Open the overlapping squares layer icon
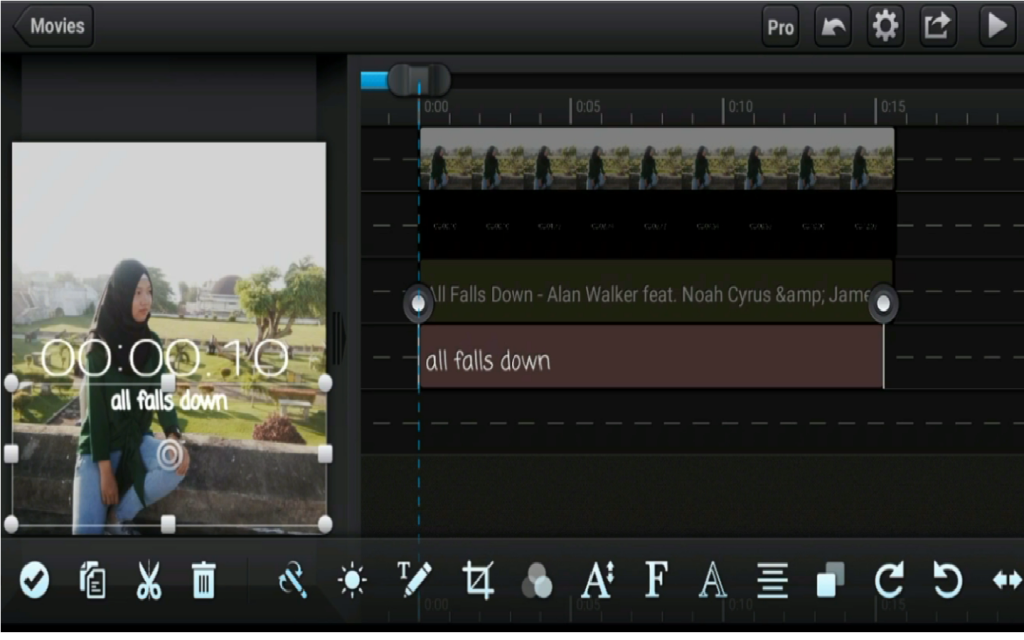Image resolution: width=1024 pixels, height=640 pixels. pyautogui.click(x=830, y=580)
